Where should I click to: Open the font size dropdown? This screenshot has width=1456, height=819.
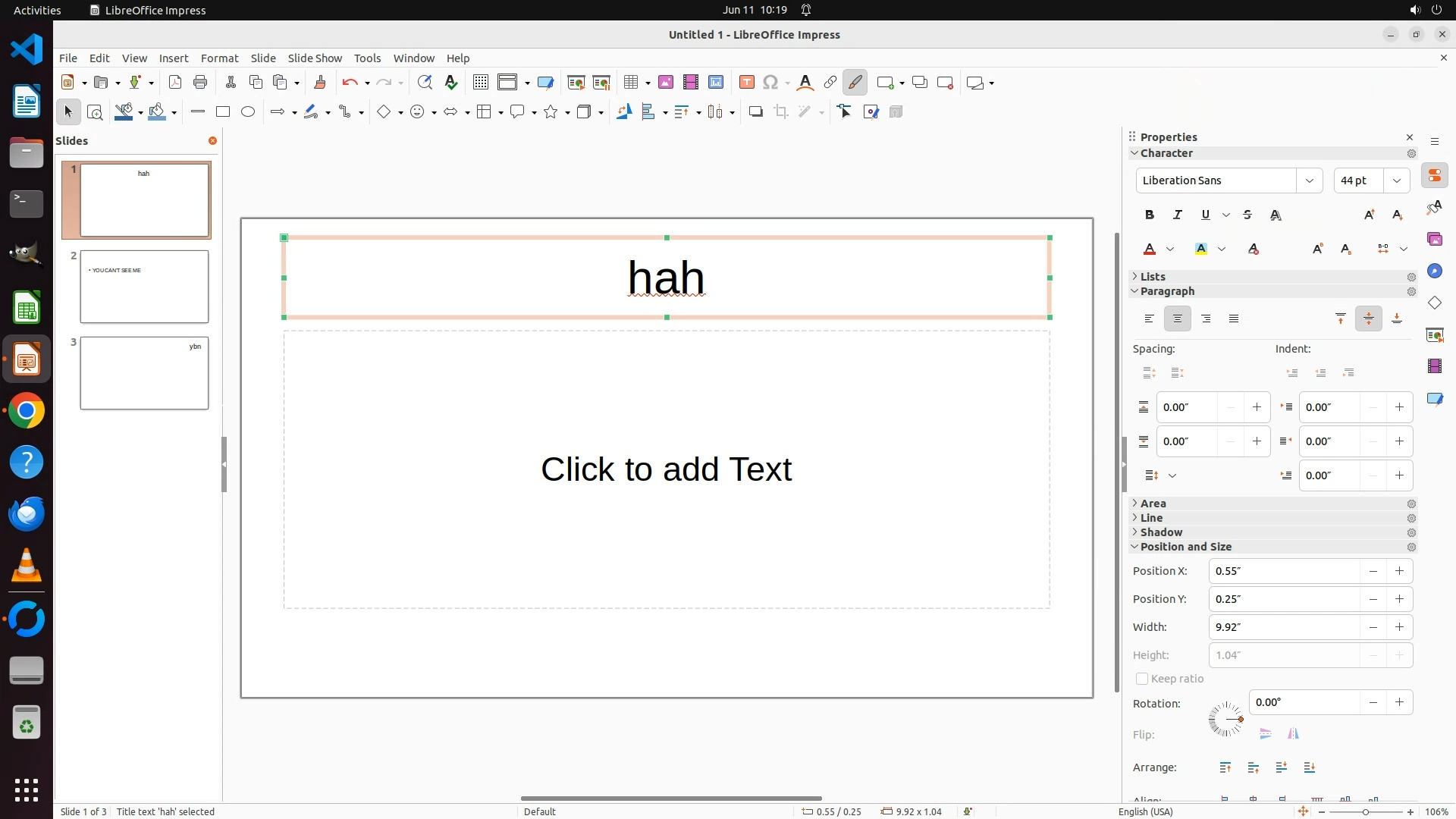click(1396, 180)
